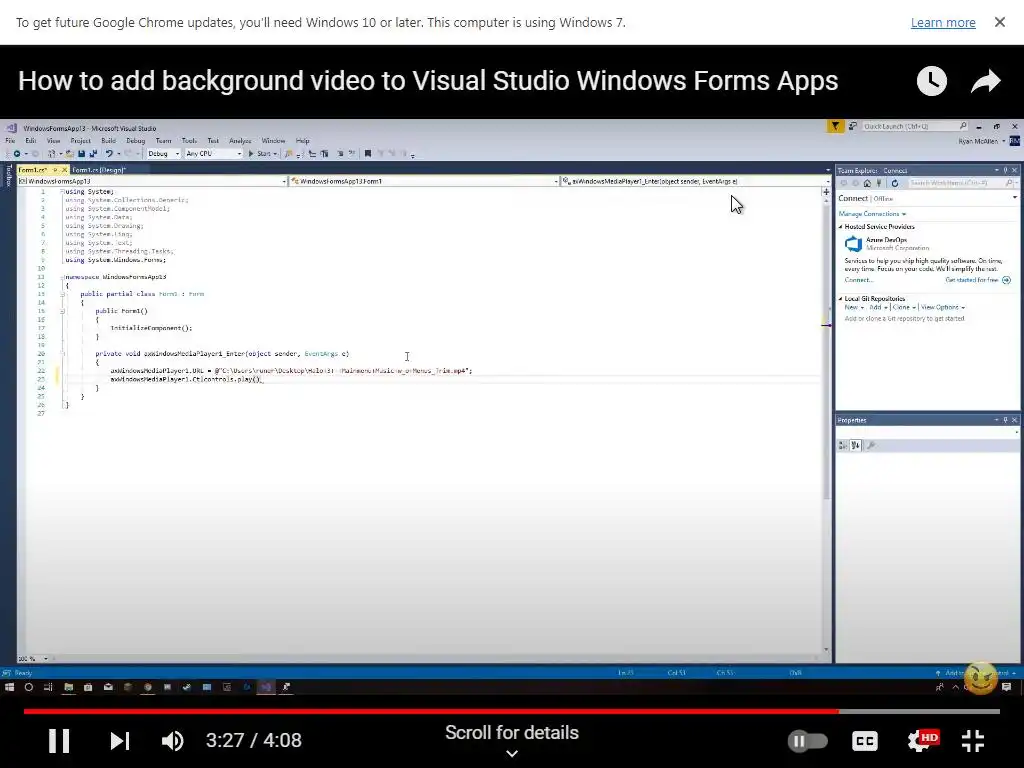This screenshot has width=1024, height=768.
Task: Click the Get started for free link
Action: tap(972, 280)
